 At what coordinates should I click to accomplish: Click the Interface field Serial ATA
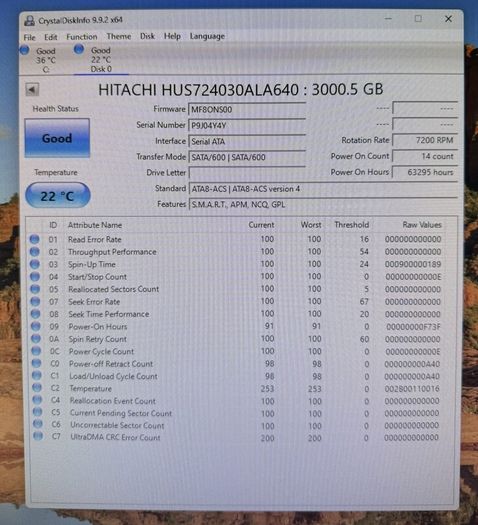click(x=247, y=141)
